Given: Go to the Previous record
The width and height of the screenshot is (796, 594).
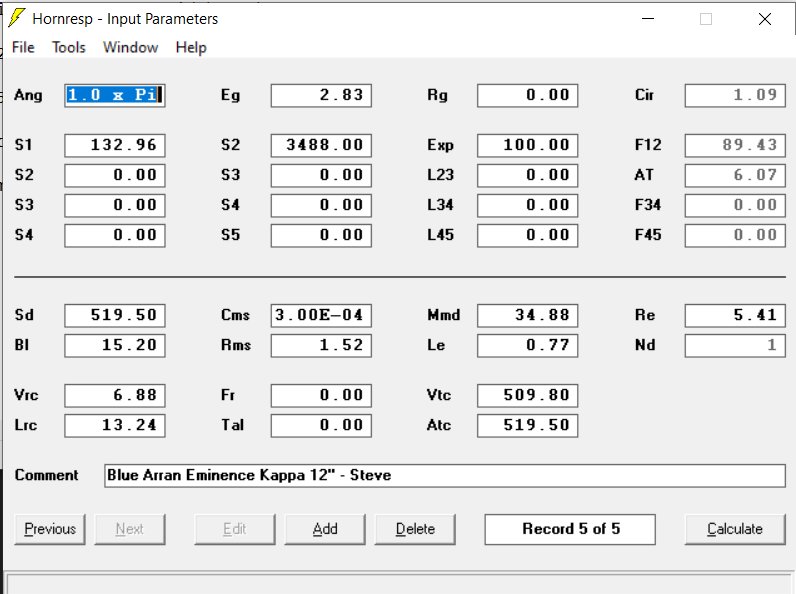Looking at the screenshot, I should [x=50, y=529].
